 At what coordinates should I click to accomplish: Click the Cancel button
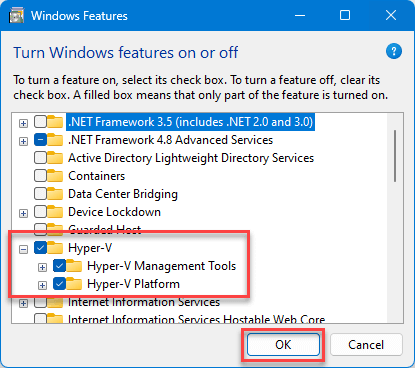(366, 345)
